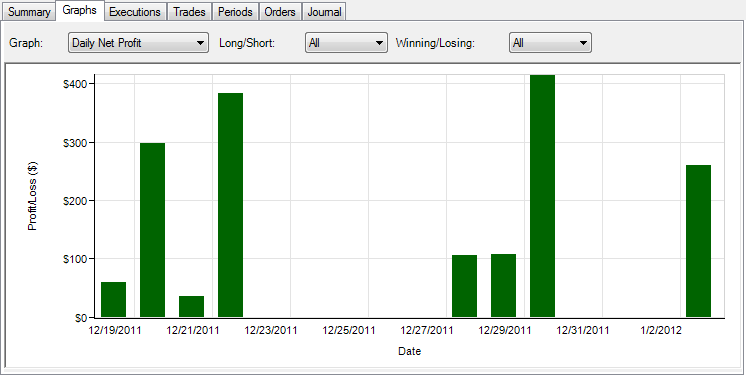Click the bar reaching about $385
This screenshot has width=746, height=376.
pyautogui.click(x=231, y=205)
